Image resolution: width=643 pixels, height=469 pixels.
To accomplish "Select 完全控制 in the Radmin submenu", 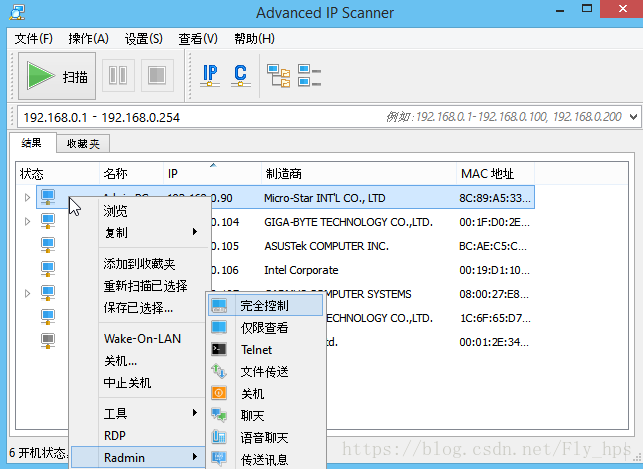I will pyautogui.click(x=265, y=305).
